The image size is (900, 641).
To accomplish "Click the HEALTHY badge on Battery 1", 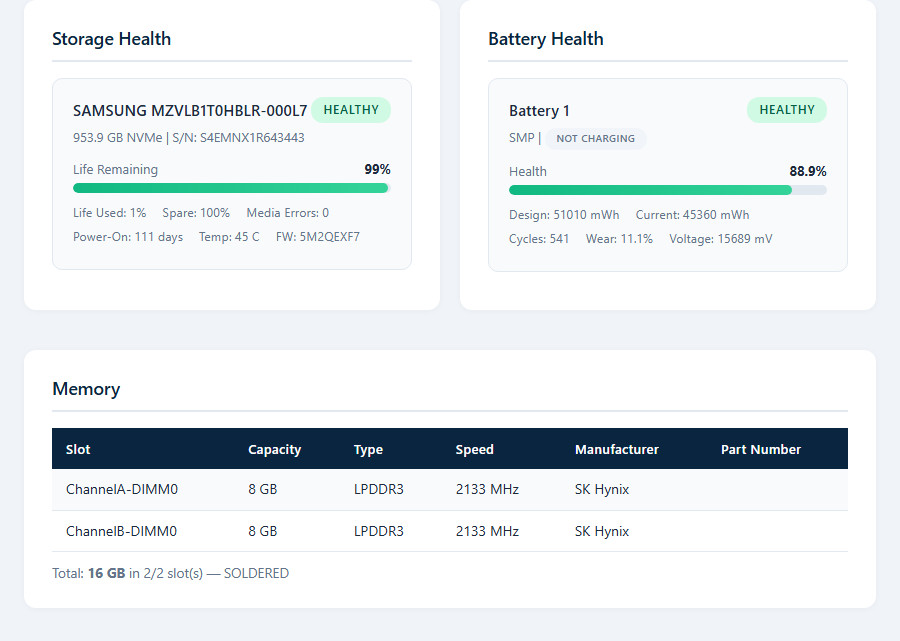I will click(x=787, y=110).
